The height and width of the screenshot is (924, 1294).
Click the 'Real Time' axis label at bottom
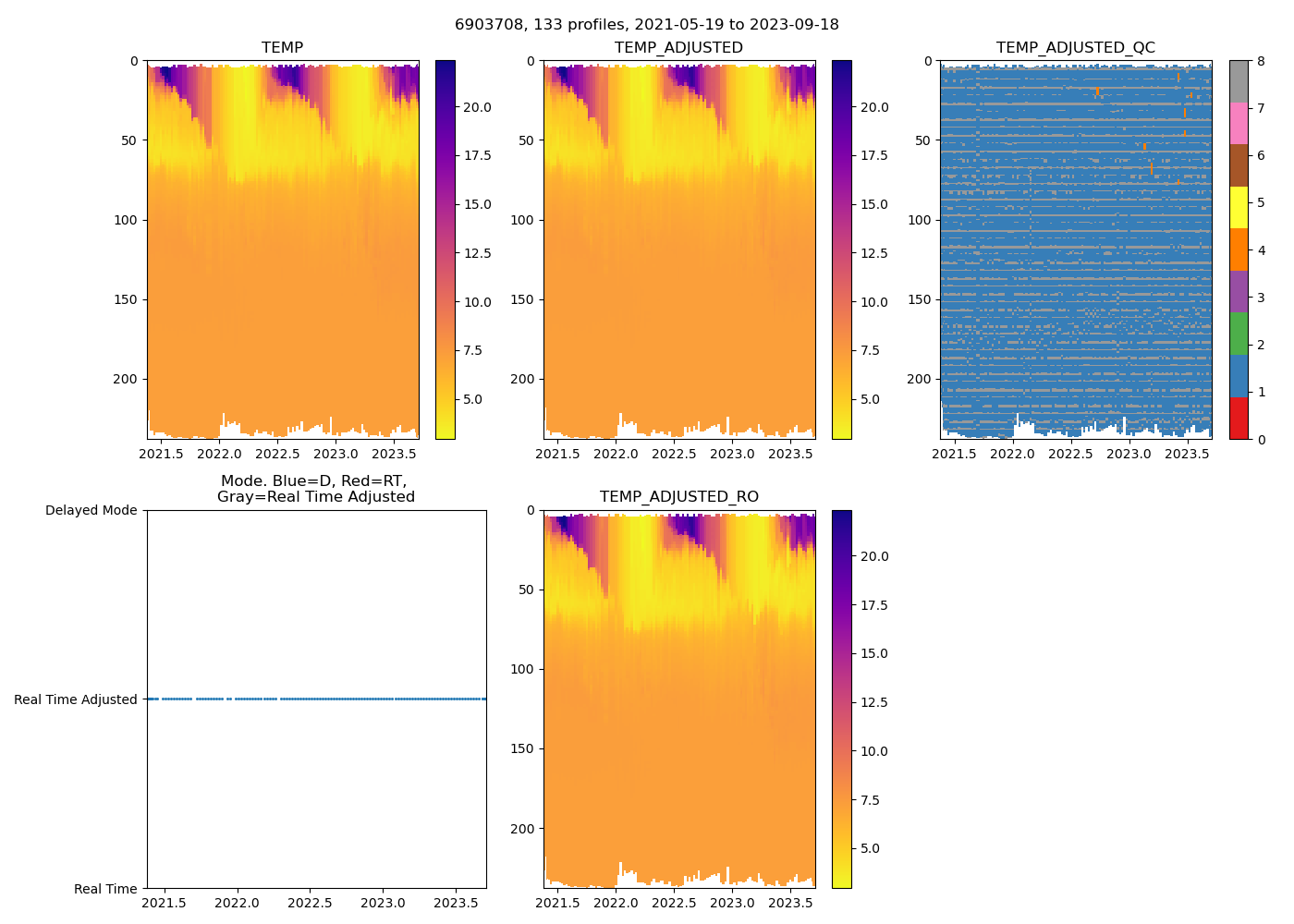105,889
